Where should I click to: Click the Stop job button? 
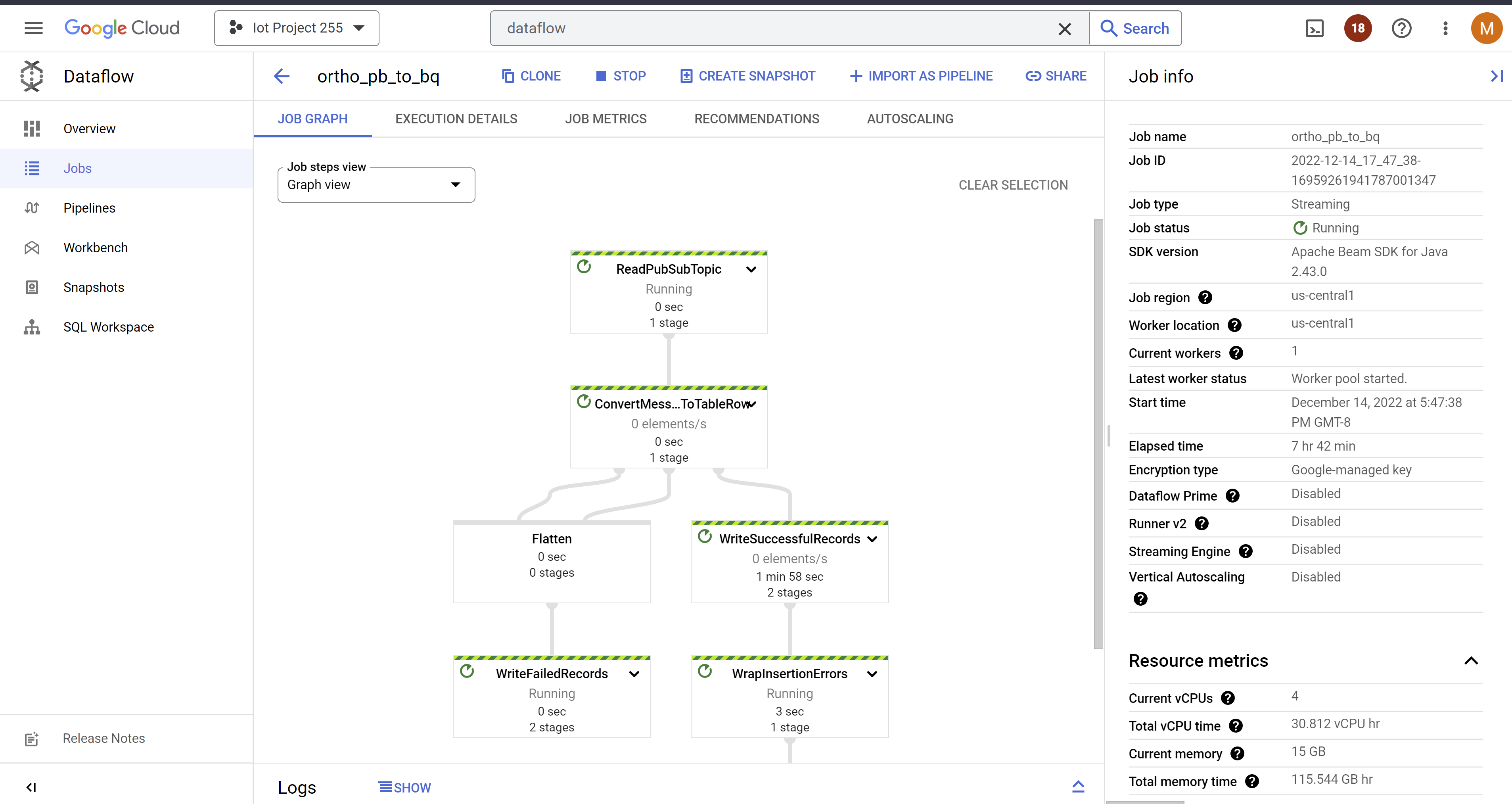621,76
